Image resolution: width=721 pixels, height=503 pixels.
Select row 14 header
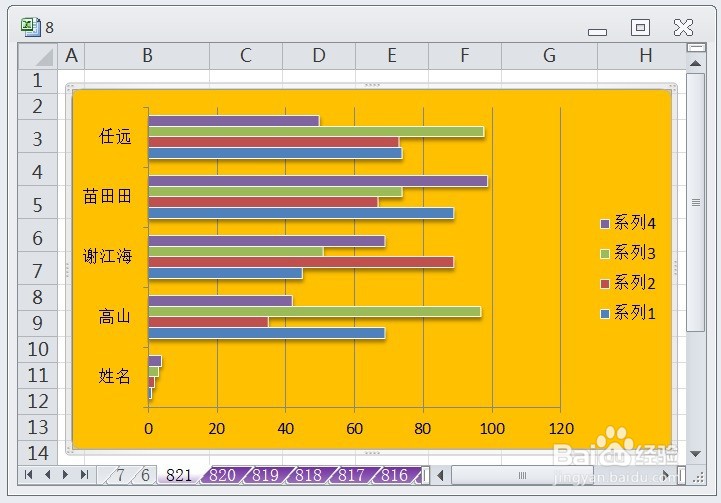38,453
